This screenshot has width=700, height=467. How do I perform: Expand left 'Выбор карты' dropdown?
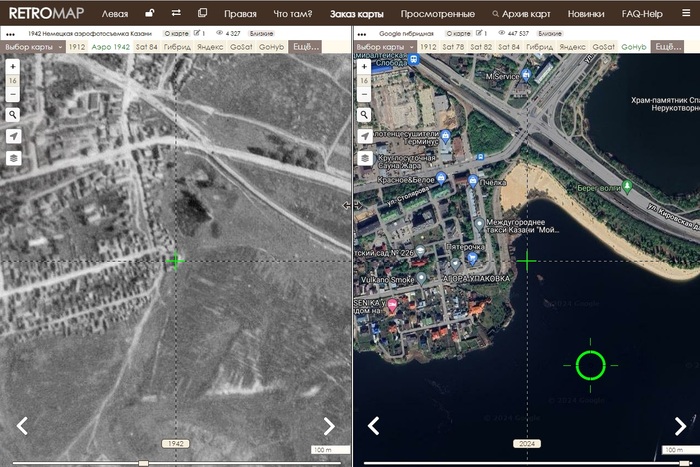tap(31, 47)
